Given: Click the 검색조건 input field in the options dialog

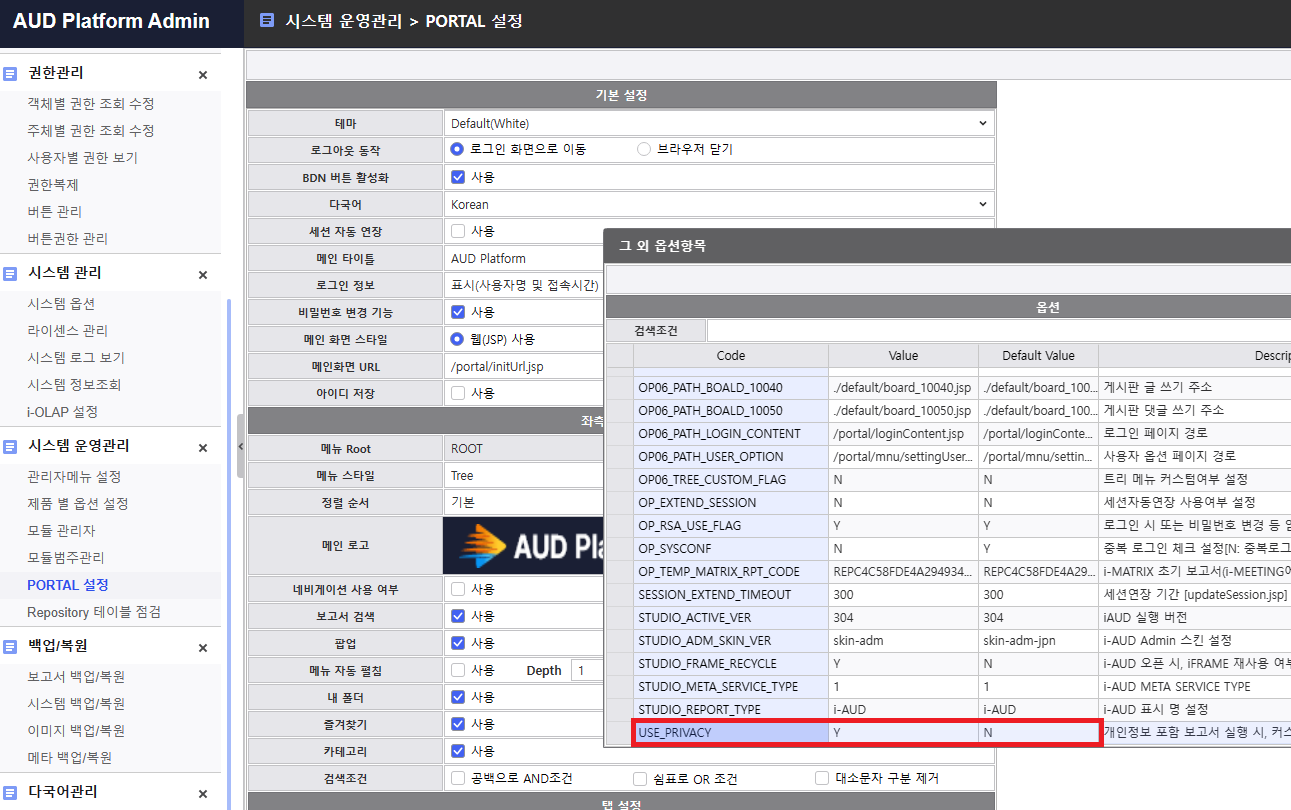Looking at the screenshot, I should click(998, 330).
